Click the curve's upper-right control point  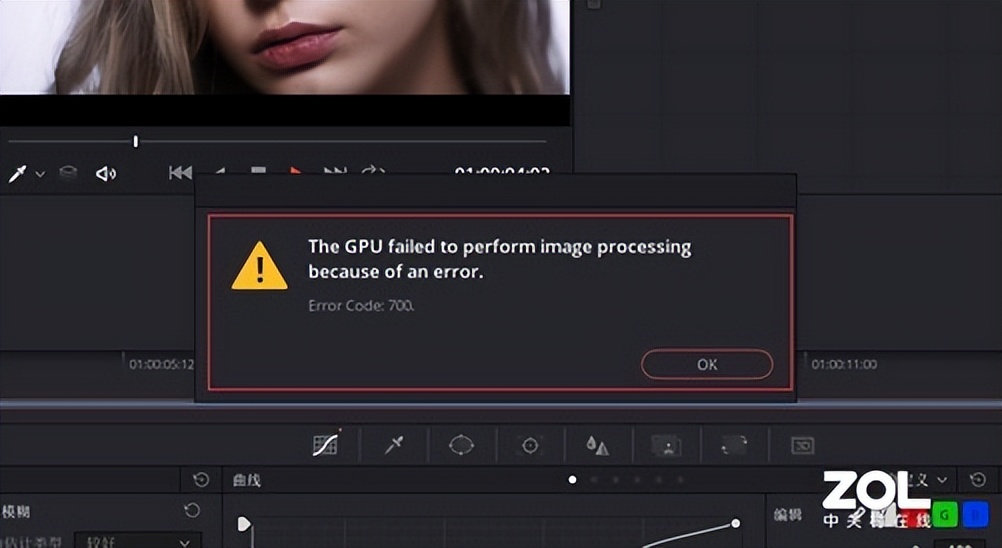tap(736, 523)
